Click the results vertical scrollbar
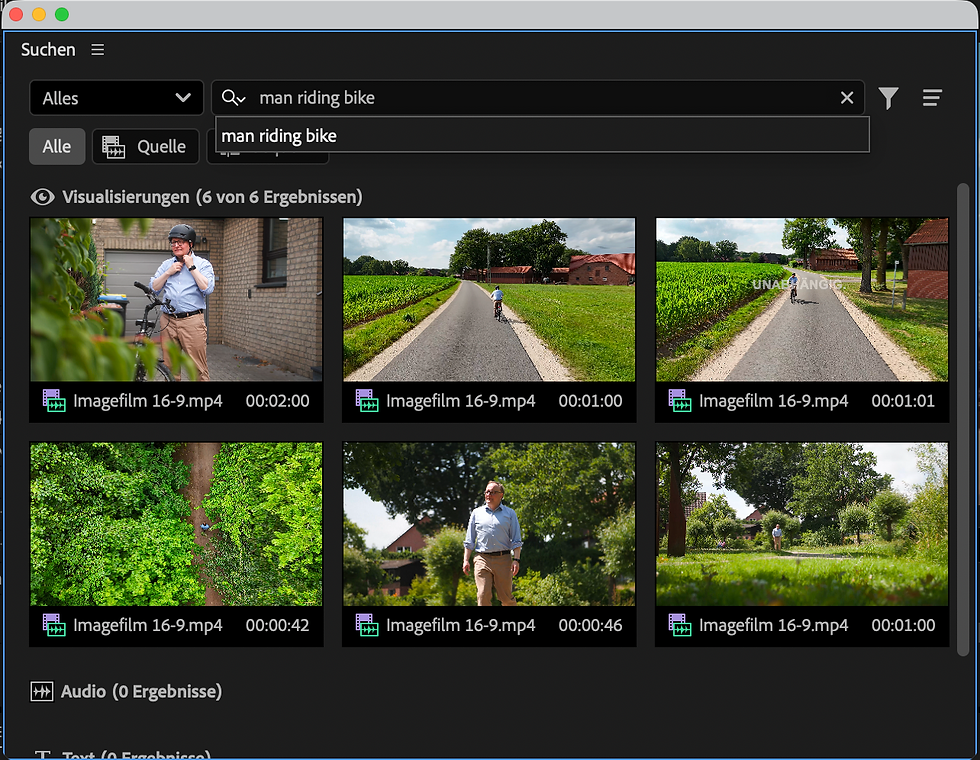Screen dimensions: 980x760 pyautogui.click(x=963, y=419)
